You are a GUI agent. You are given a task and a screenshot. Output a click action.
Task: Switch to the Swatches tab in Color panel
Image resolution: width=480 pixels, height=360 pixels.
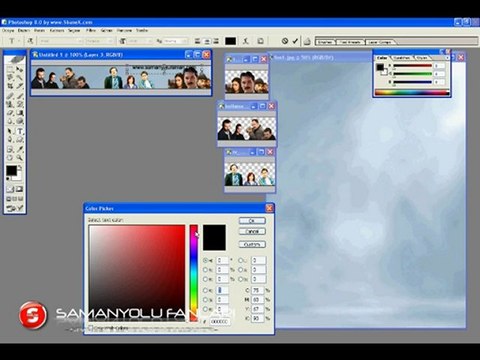(402, 58)
